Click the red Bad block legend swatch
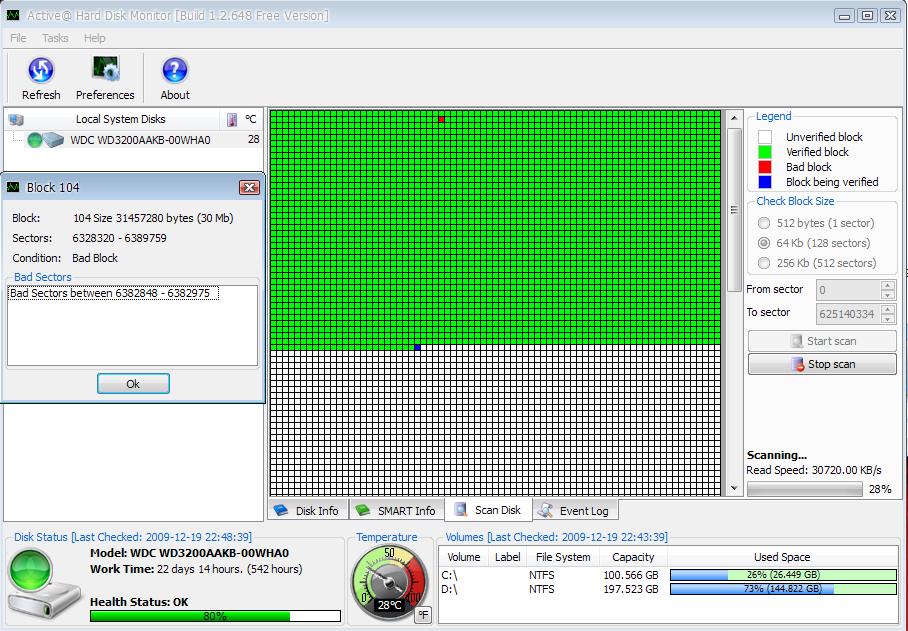The height and width of the screenshot is (631, 908). click(765, 167)
